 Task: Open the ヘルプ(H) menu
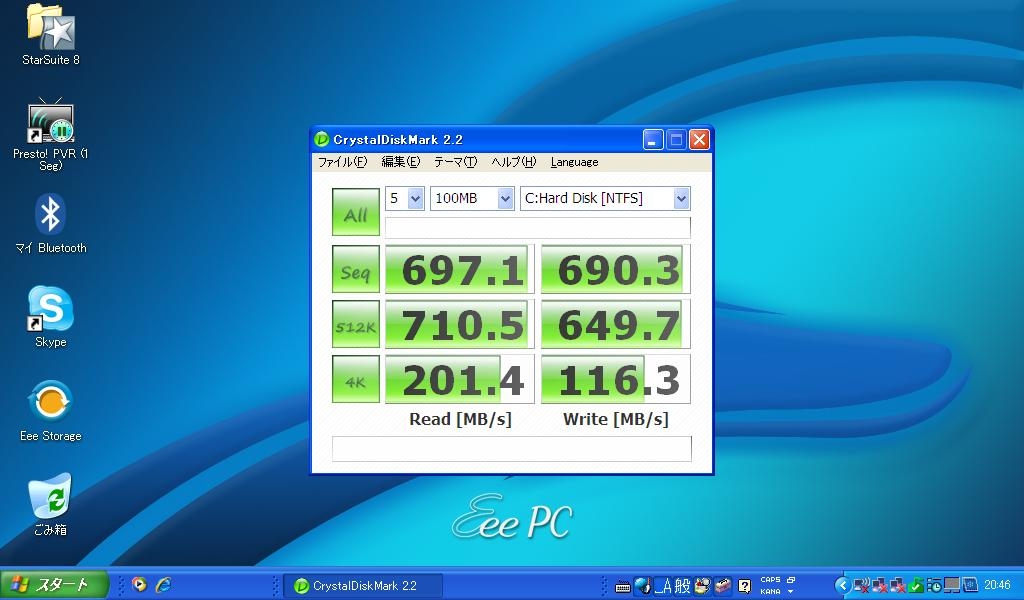pyautogui.click(x=513, y=162)
